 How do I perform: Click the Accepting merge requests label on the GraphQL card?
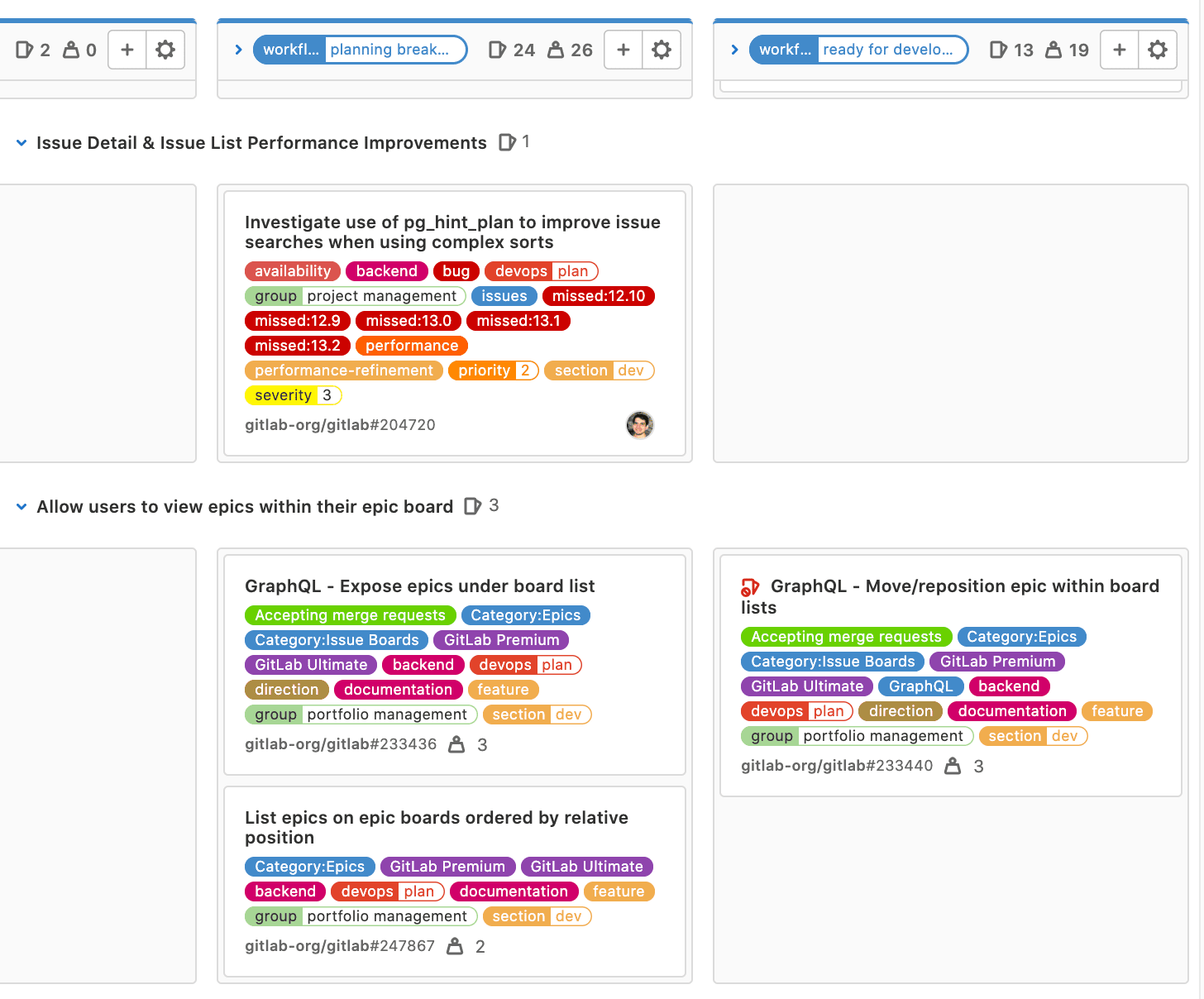coord(350,614)
